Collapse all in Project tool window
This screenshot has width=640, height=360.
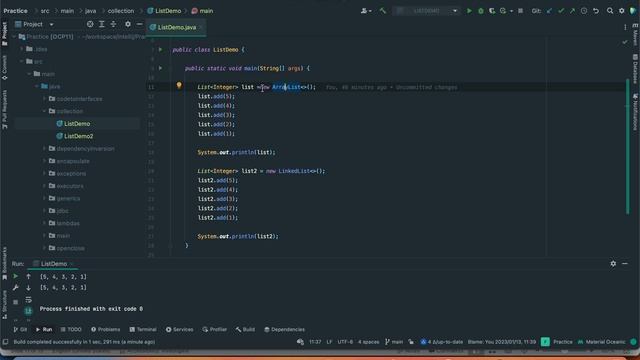pyautogui.click(x=113, y=24)
